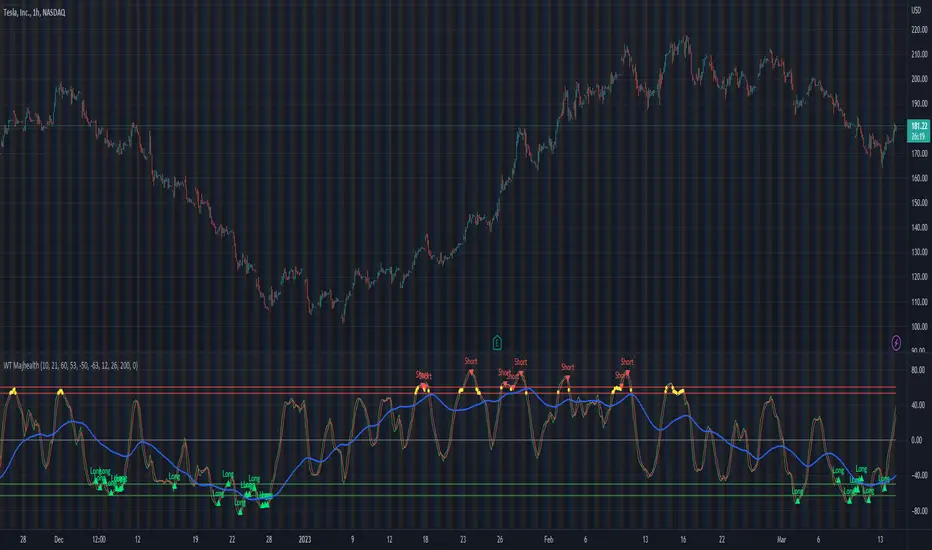Viewport: 932px width, 550px height.
Task: Click the -40.00 indicator scale value
Action: 918,475
